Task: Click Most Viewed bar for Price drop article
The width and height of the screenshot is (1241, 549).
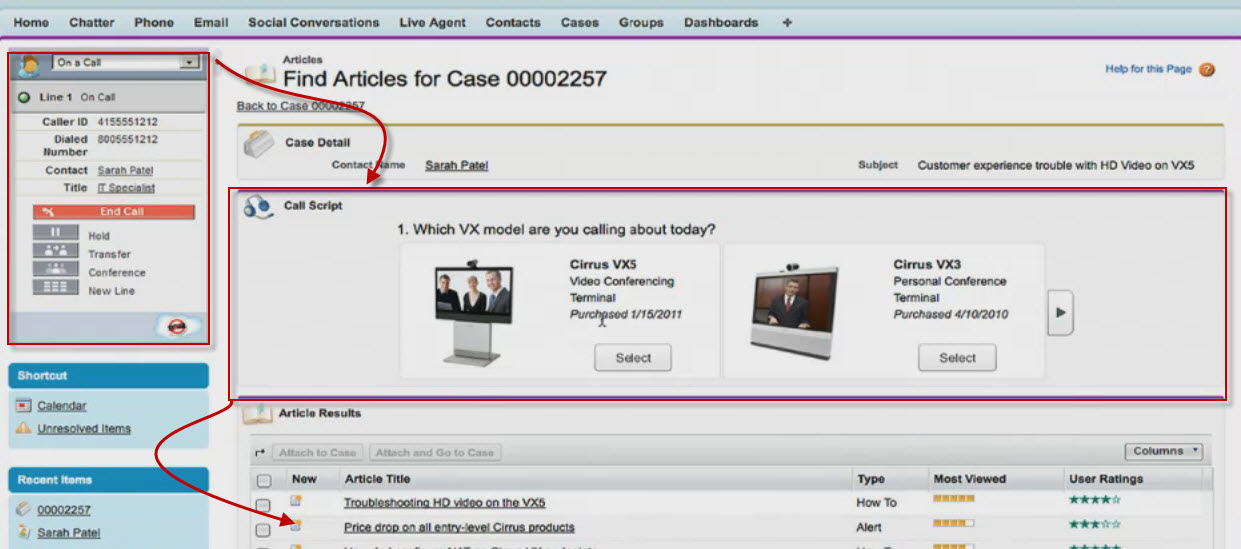Action: (954, 523)
